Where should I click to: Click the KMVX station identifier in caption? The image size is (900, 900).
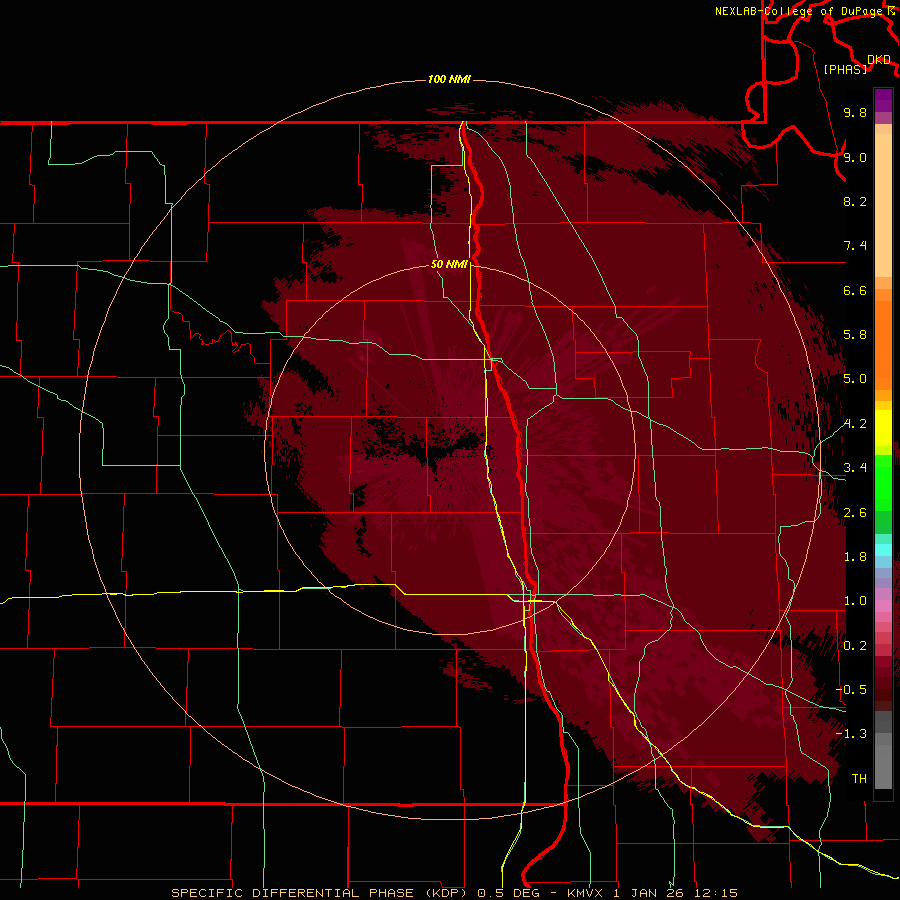point(586,893)
